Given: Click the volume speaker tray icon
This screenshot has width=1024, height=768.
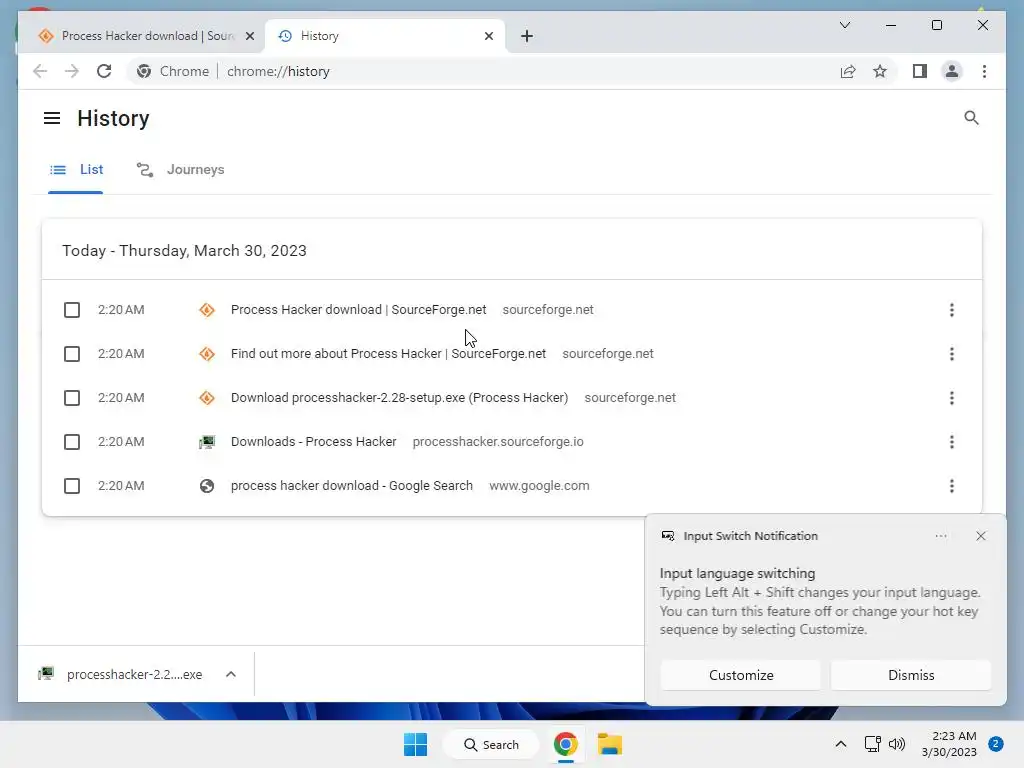Looking at the screenshot, I should pos(897,744).
